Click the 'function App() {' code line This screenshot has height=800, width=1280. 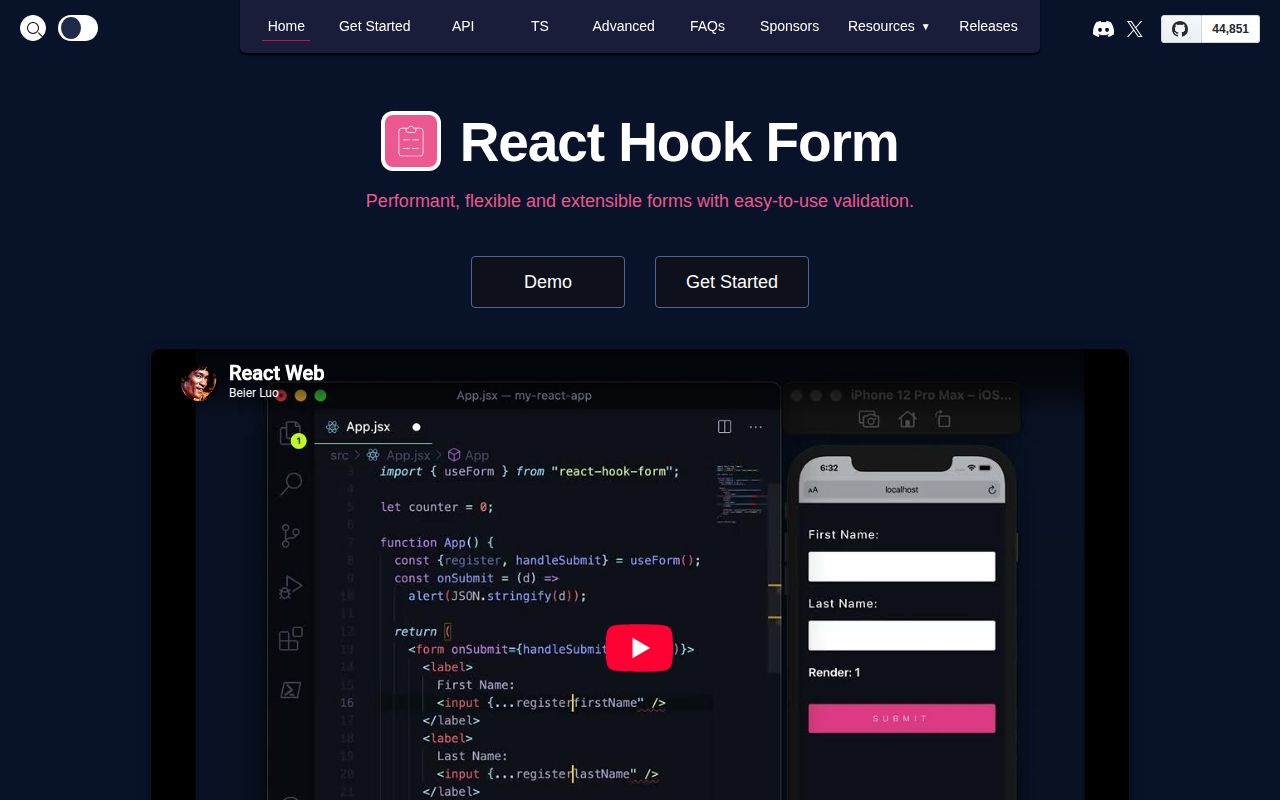coord(437,542)
